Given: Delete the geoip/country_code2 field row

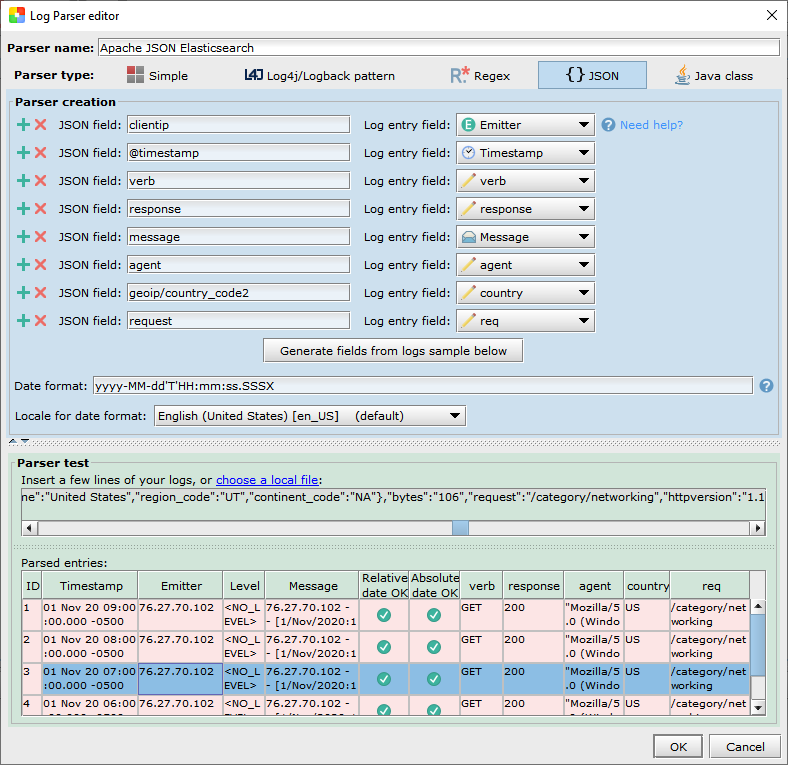Looking at the screenshot, I should [41, 293].
